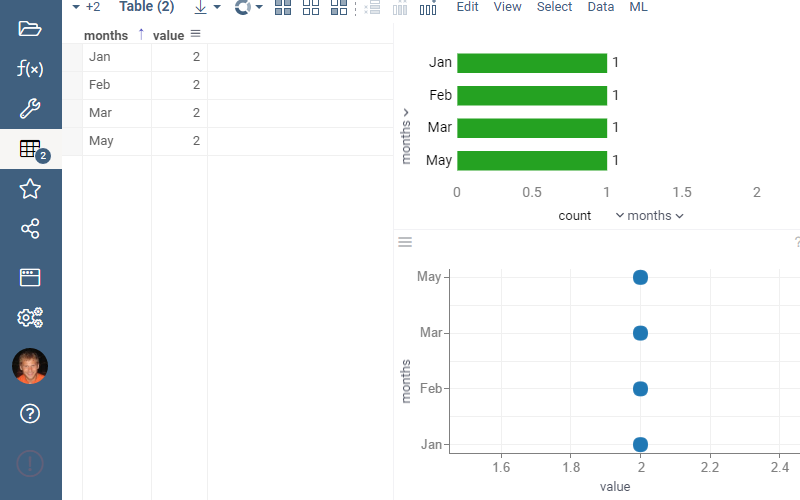
Task: Expand the months selector on bar chart's vertical axis
Action: click(x=405, y=135)
